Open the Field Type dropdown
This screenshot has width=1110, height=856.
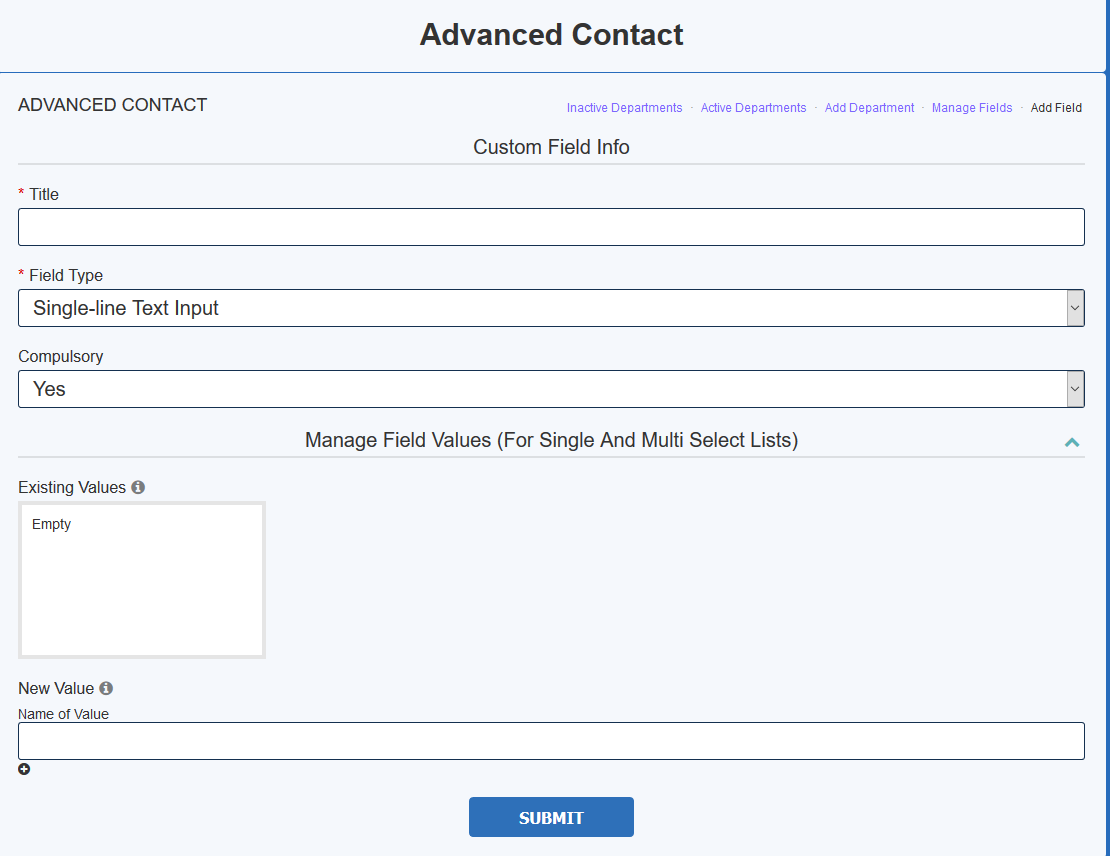[551, 308]
